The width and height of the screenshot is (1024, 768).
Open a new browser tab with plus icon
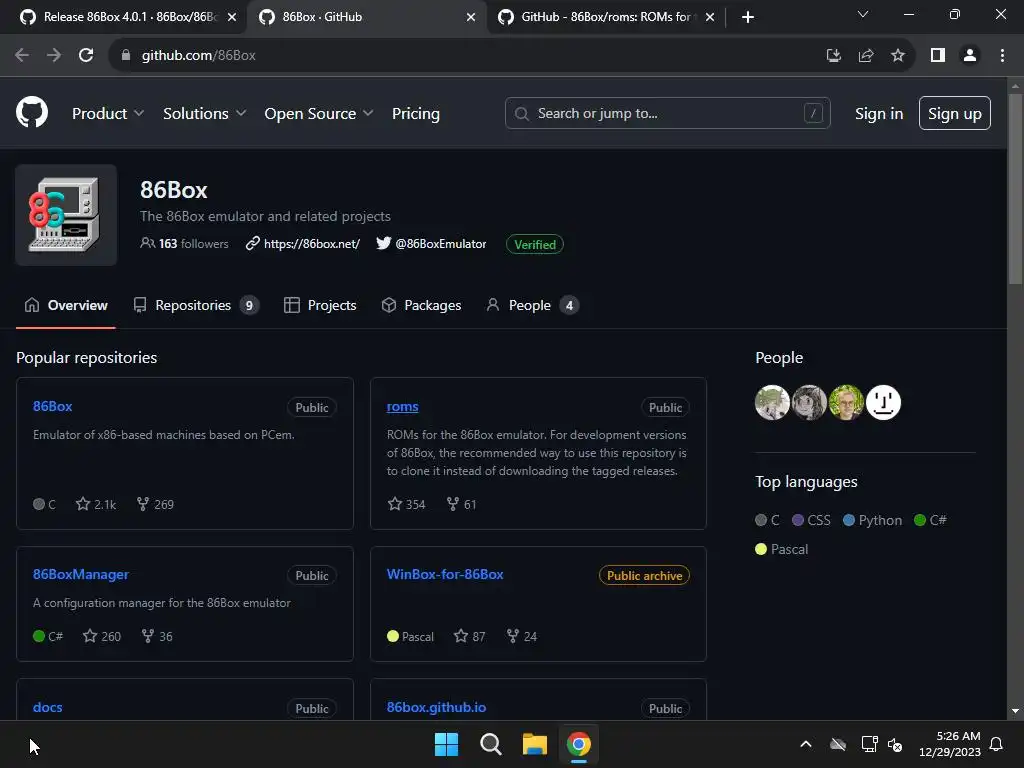748,17
